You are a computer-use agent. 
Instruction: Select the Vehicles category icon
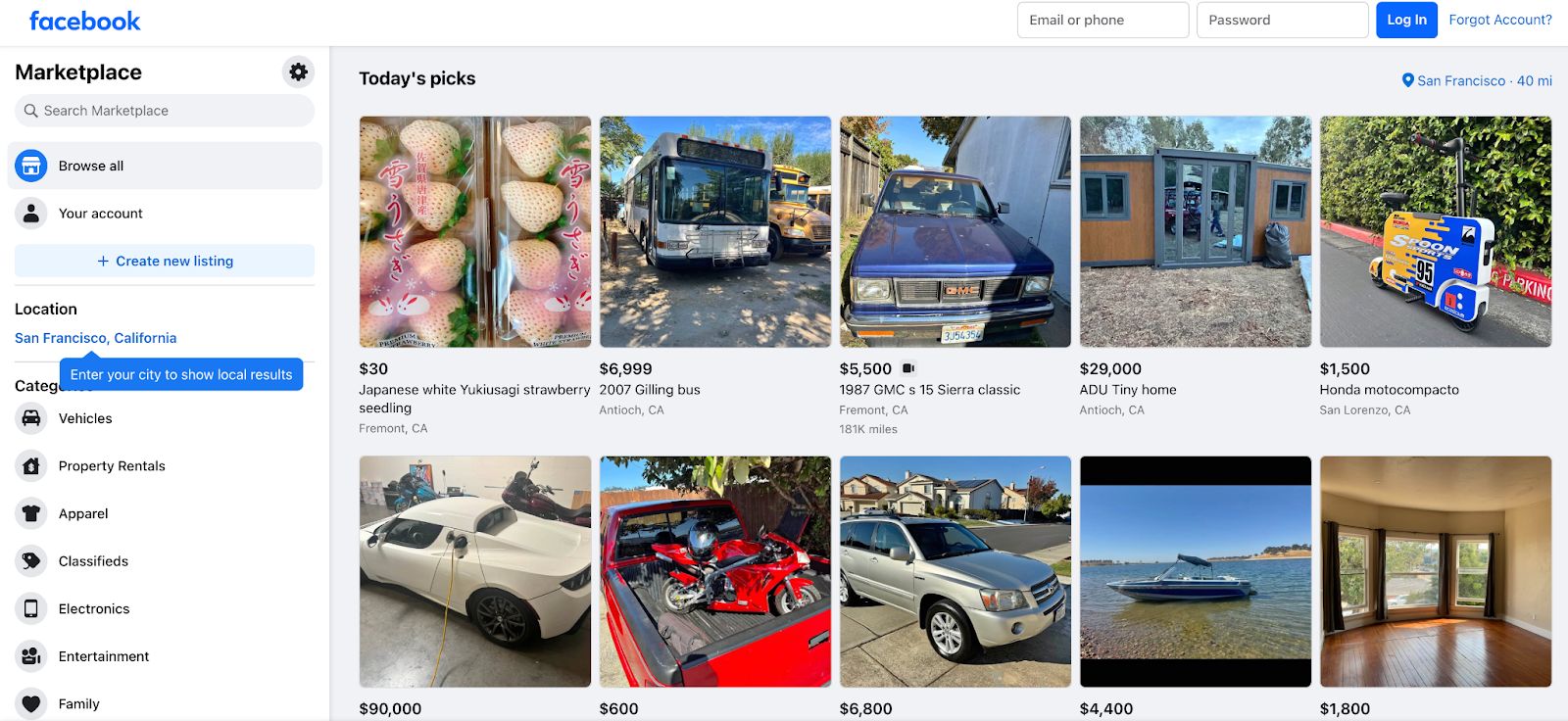point(30,418)
